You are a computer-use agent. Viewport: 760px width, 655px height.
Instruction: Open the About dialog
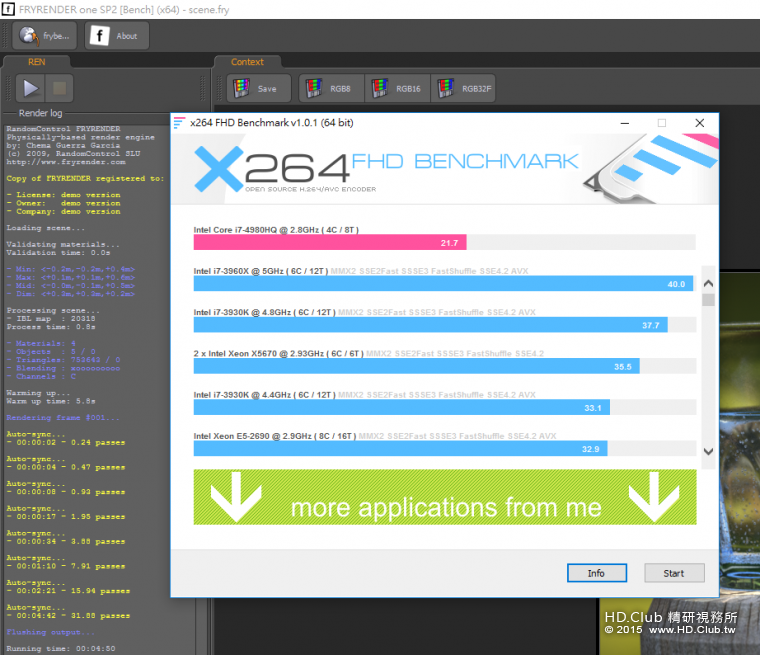116,36
